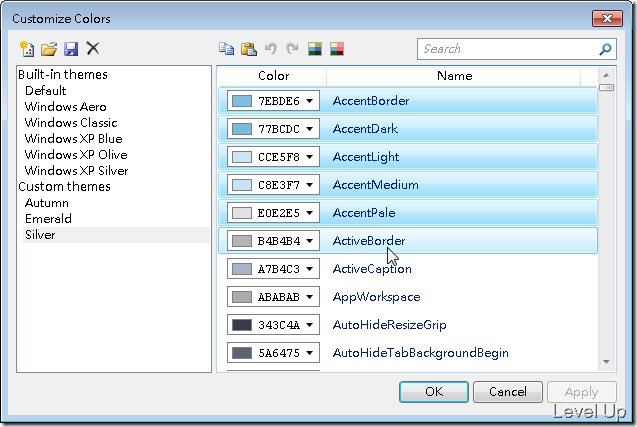Click the ActiveCaption name text
The width and height of the screenshot is (637, 427).
coord(372,269)
